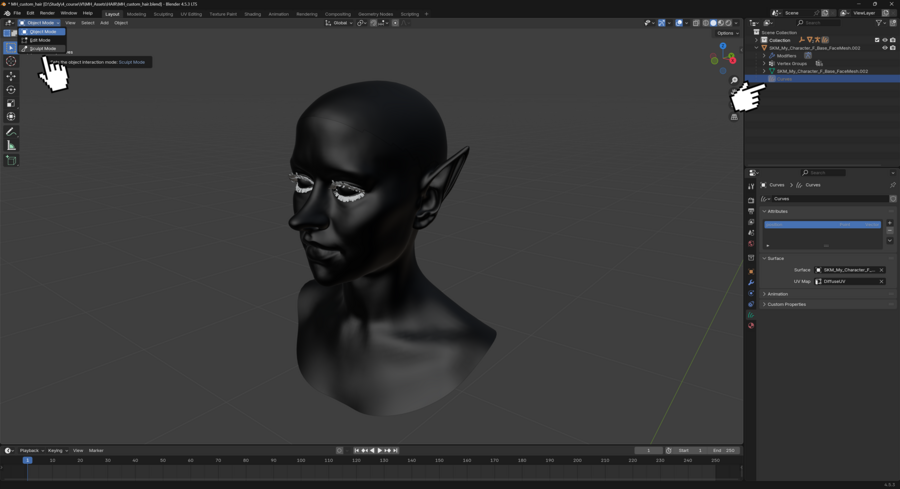Select the Move tool in viewport toolbar
The image size is (900, 489).
[11, 76]
